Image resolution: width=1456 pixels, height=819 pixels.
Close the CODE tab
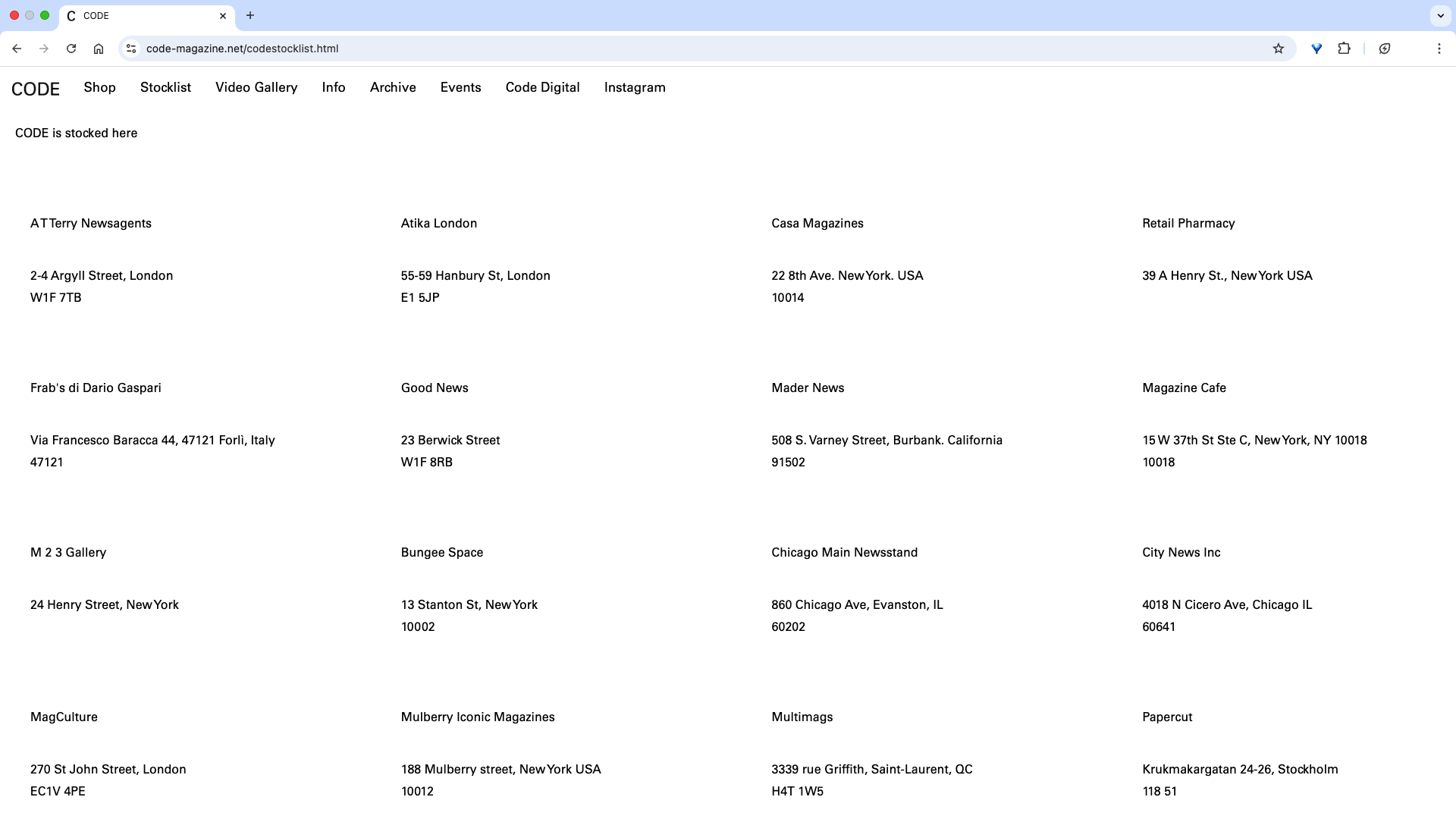(223, 16)
